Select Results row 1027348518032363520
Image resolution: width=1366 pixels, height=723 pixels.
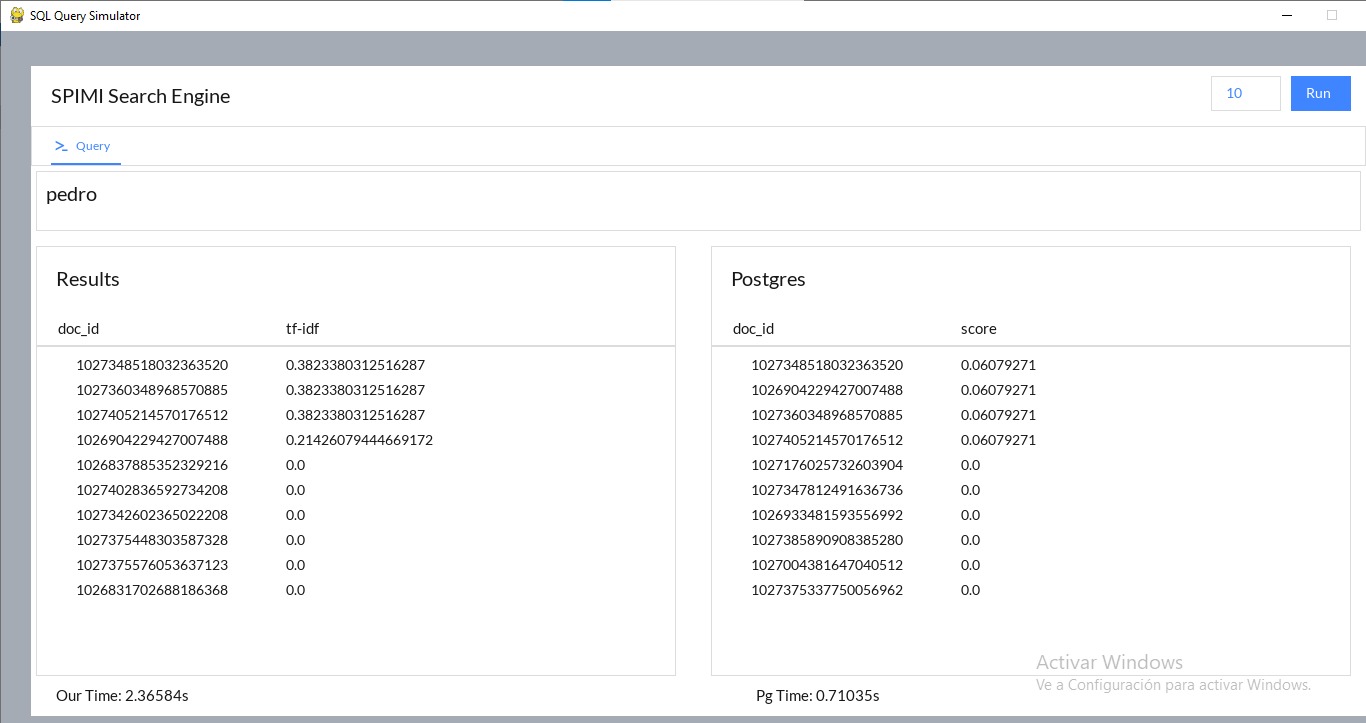tap(356, 365)
